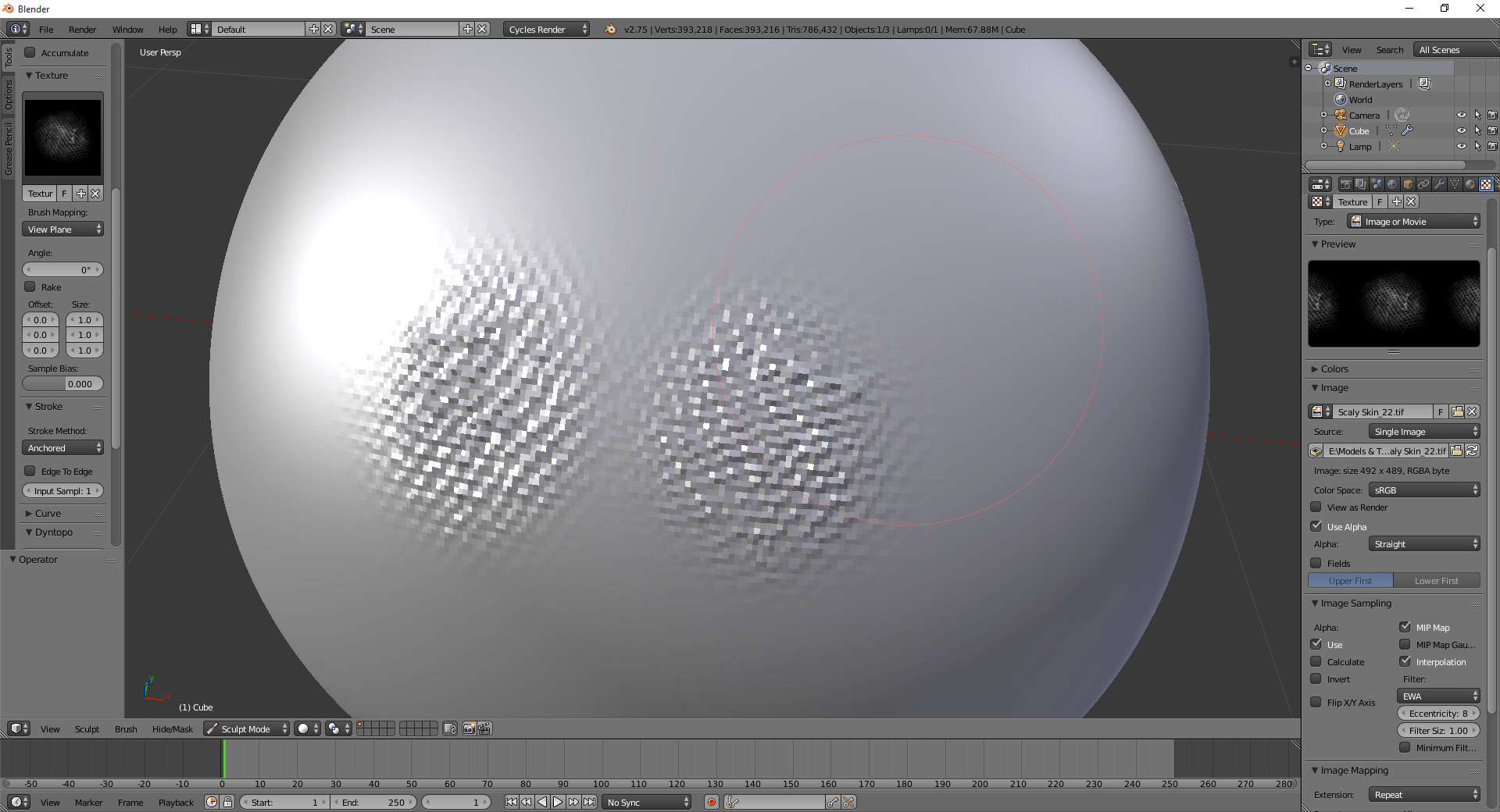Switch to the World properties tab
This screenshot has width=1500, height=812.
point(1392,184)
